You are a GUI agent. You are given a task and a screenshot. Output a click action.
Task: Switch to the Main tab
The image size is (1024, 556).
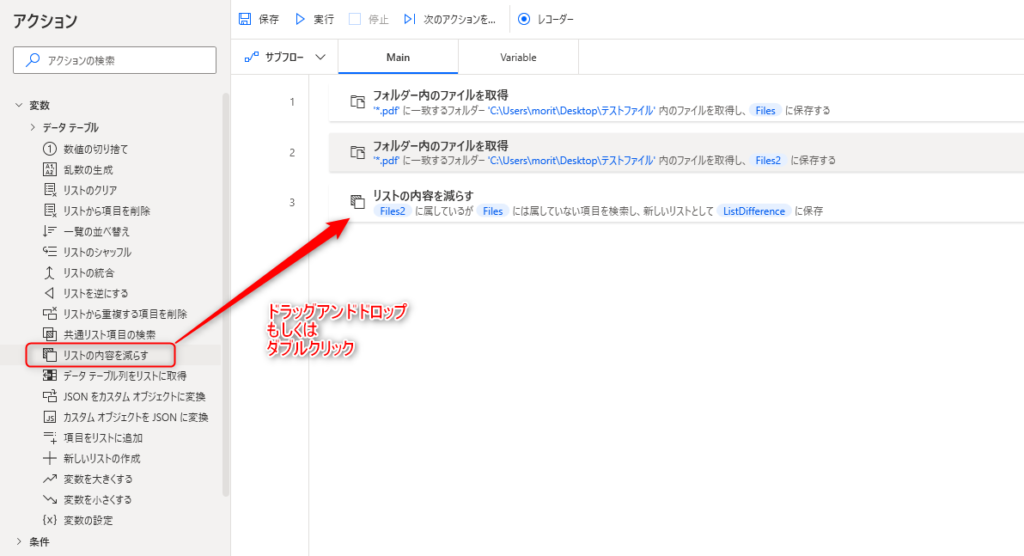pos(398,57)
